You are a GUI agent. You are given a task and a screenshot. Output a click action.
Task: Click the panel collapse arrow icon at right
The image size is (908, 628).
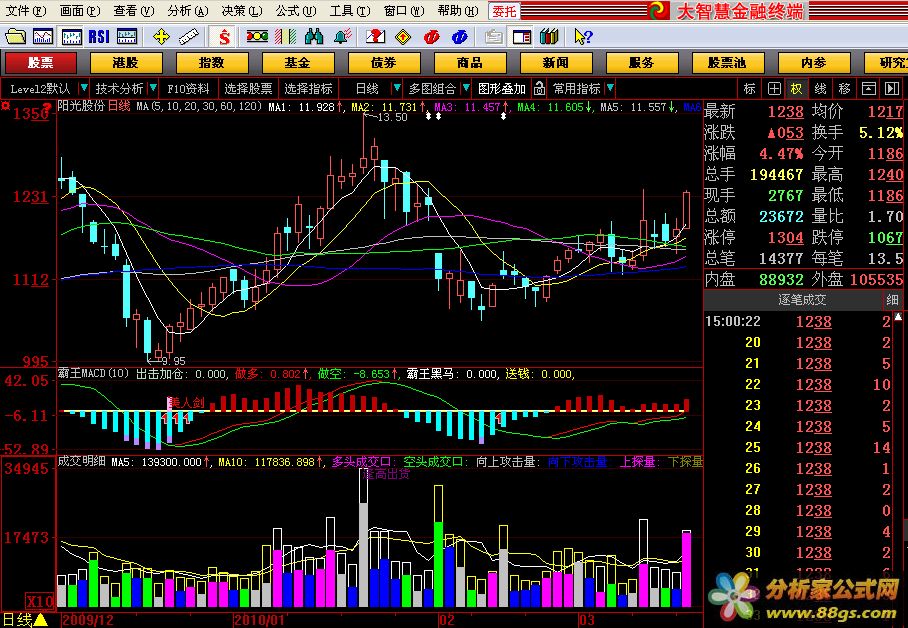coord(892,89)
